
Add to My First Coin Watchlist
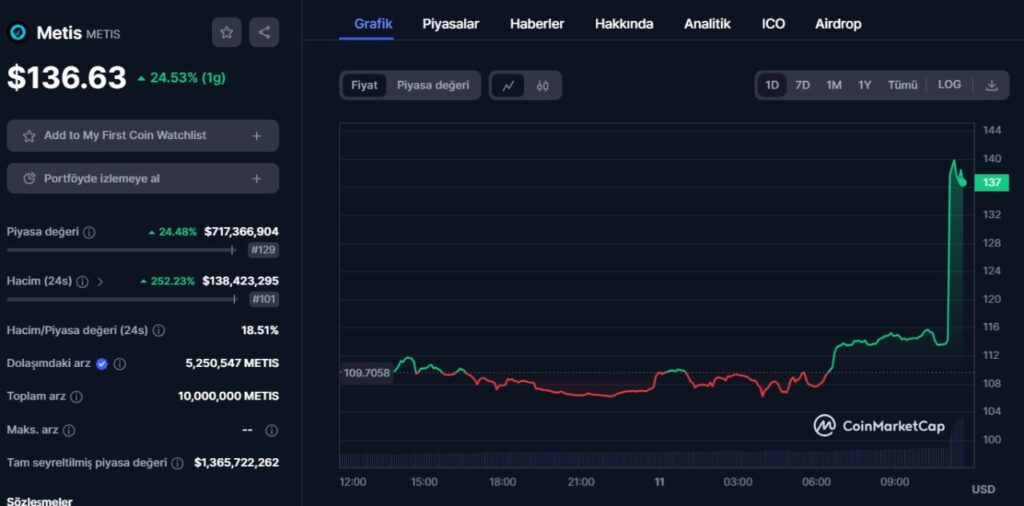click(143, 136)
